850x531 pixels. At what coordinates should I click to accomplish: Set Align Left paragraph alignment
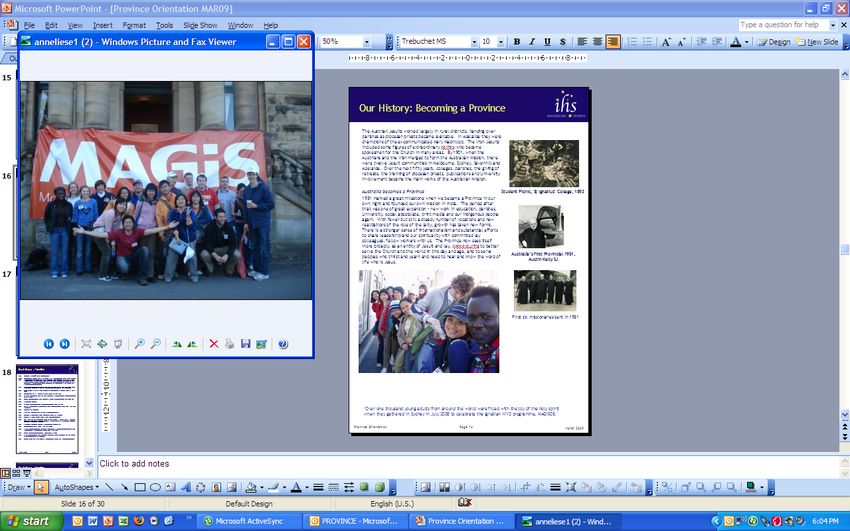(x=582, y=42)
